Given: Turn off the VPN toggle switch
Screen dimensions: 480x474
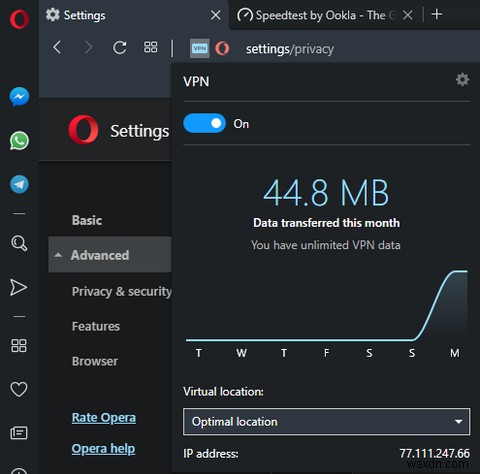Looking at the screenshot, I should pos(204,123).
